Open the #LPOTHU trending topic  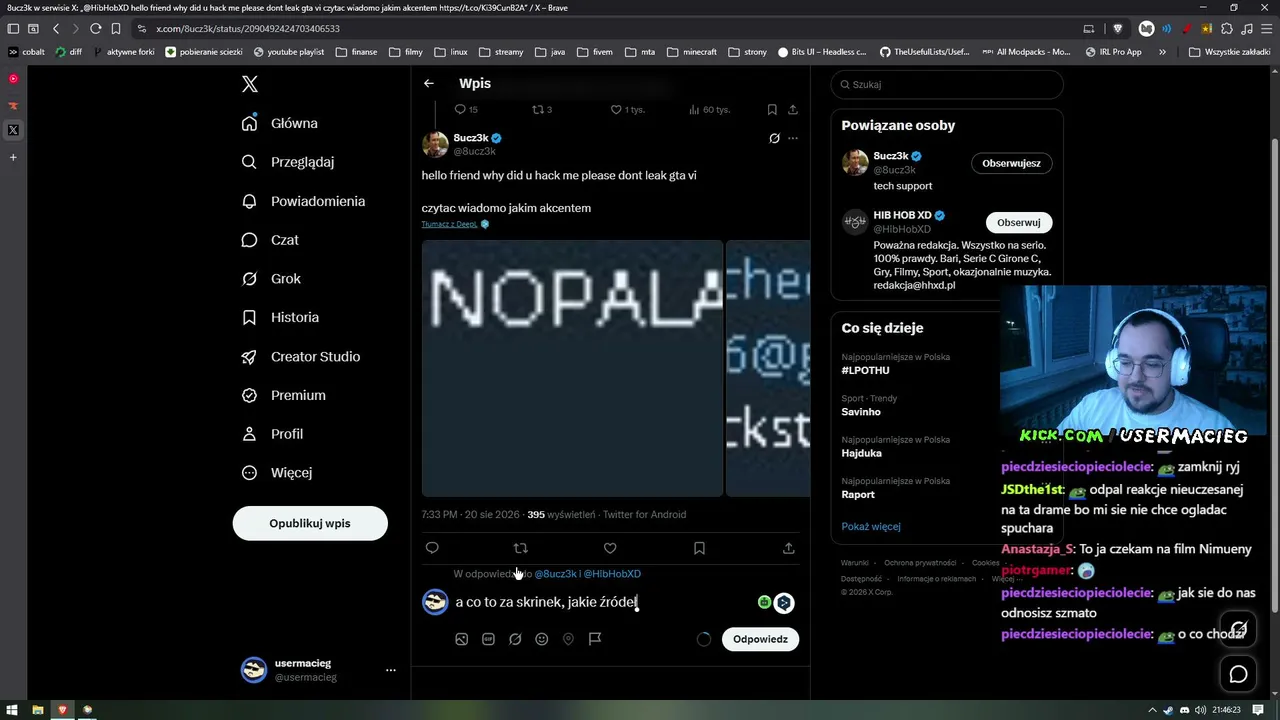click(865, 370)
